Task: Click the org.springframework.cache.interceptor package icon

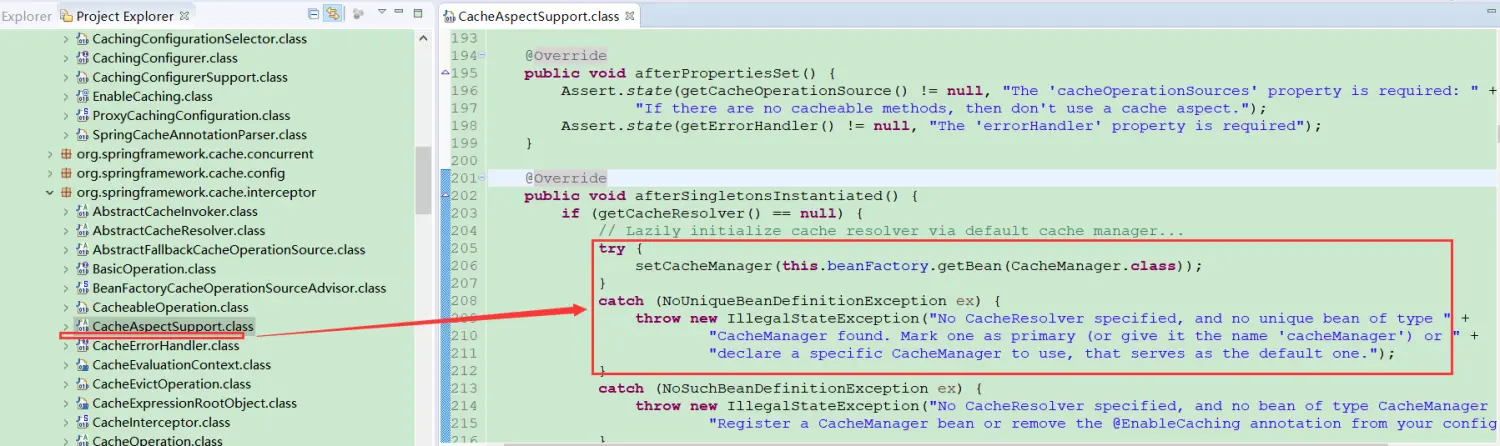Action: (x=66, y=192)
